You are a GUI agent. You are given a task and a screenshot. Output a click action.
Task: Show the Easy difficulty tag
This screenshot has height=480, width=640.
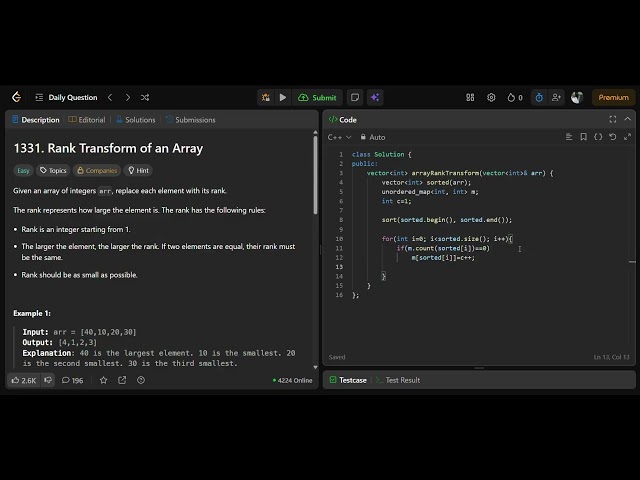click(23, 170)
